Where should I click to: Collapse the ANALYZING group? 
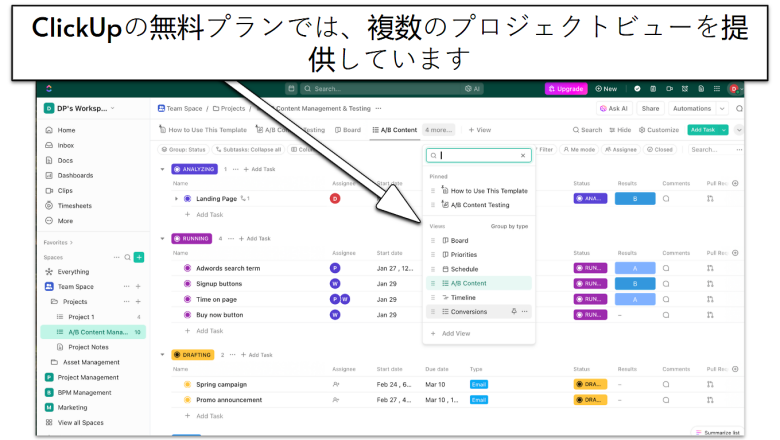coord(163,169)
